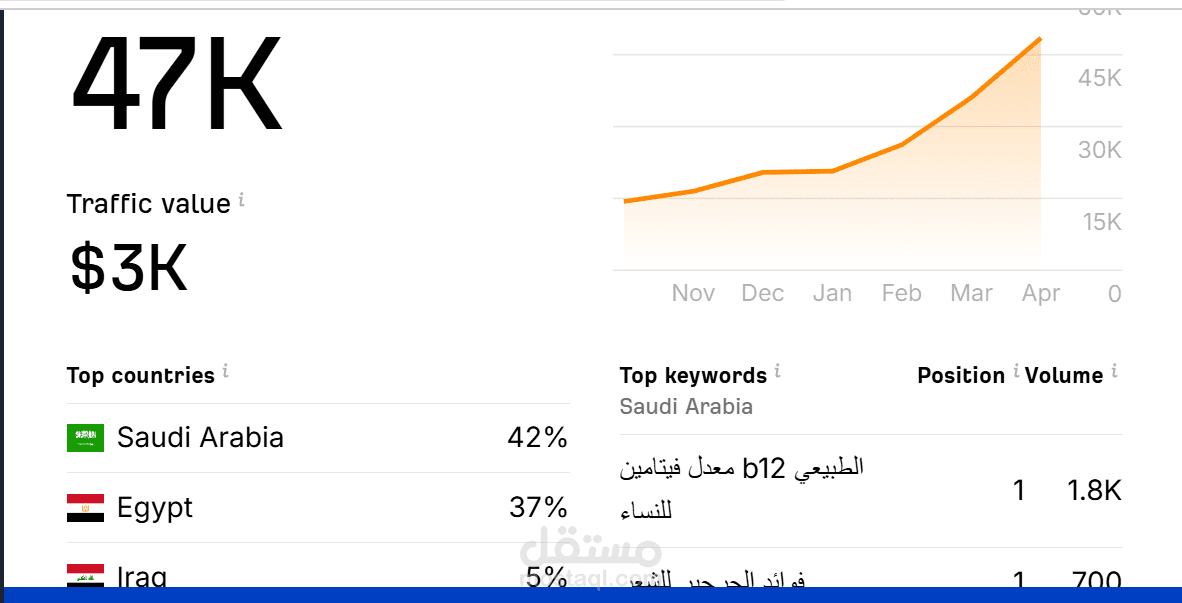Screen dimensions: 1182x603
Task: Open the Traffic value info tooltip
Action: tap(240, 199)
